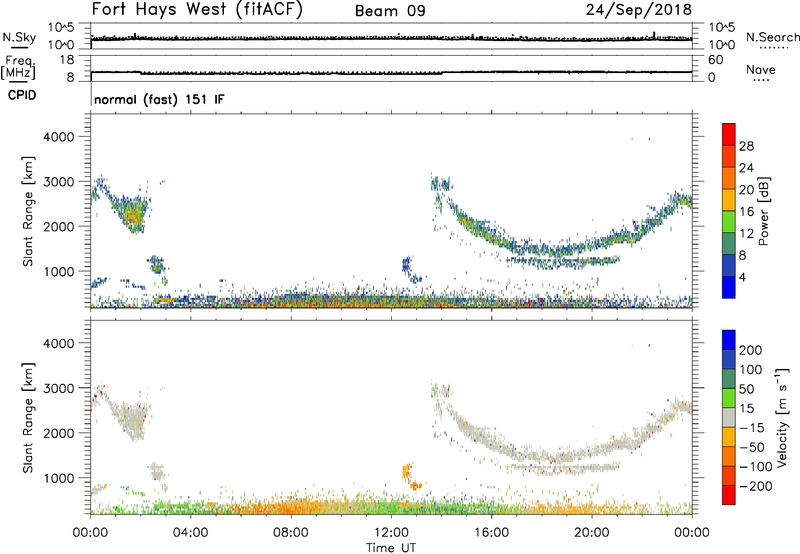Image resolution: width=800 pixels, height=554 pixels.
Task: Click the velocity panel "Slant Range [km]" label
Action: 28,418
